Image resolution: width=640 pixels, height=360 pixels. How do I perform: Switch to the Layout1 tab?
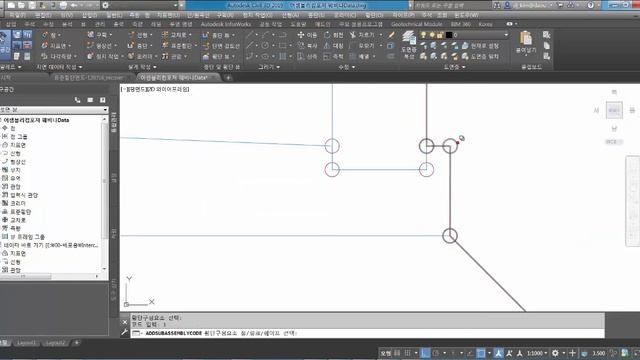click(x=26, y=343)
